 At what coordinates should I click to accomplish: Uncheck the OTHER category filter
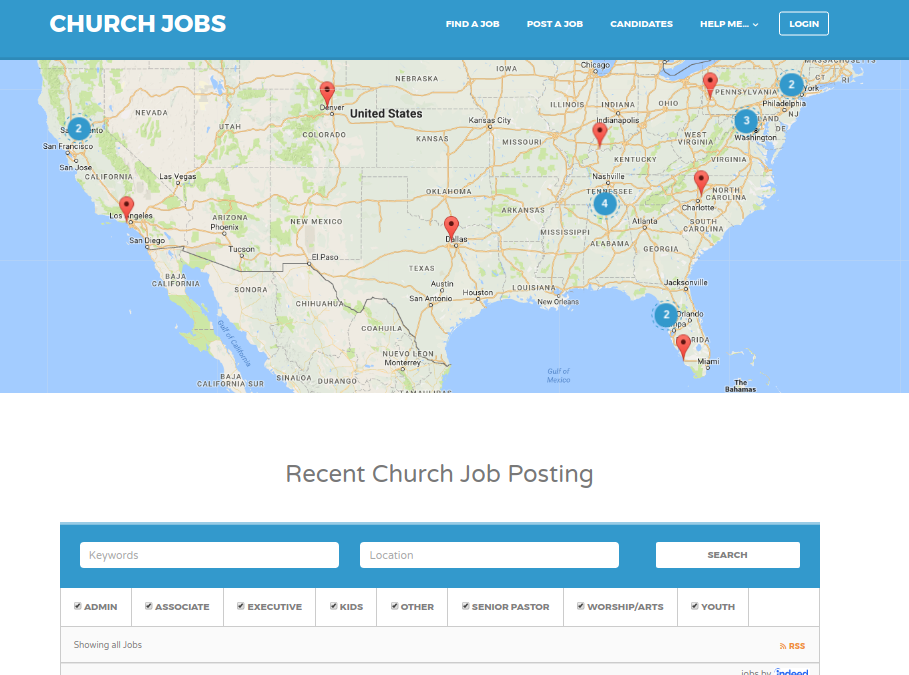pos(394,606)
